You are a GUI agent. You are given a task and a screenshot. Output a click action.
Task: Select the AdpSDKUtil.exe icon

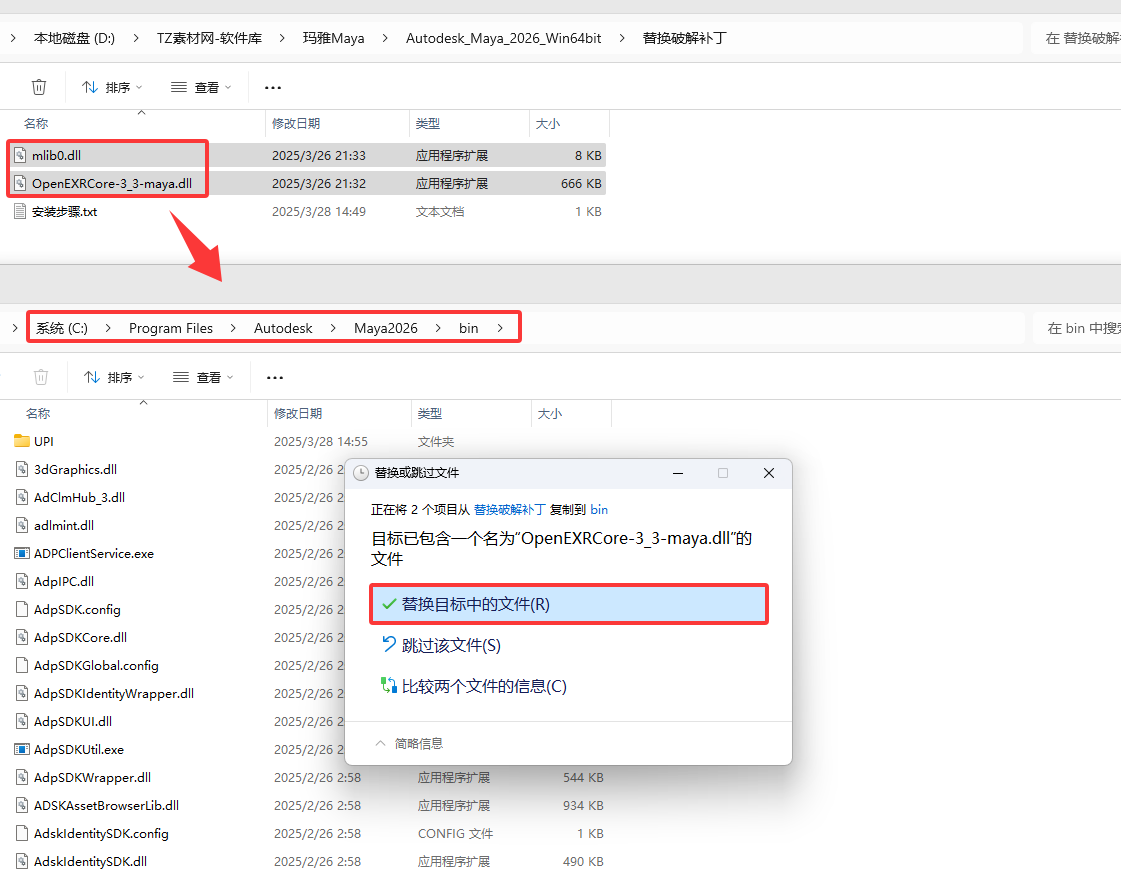[x=22, y=749]
